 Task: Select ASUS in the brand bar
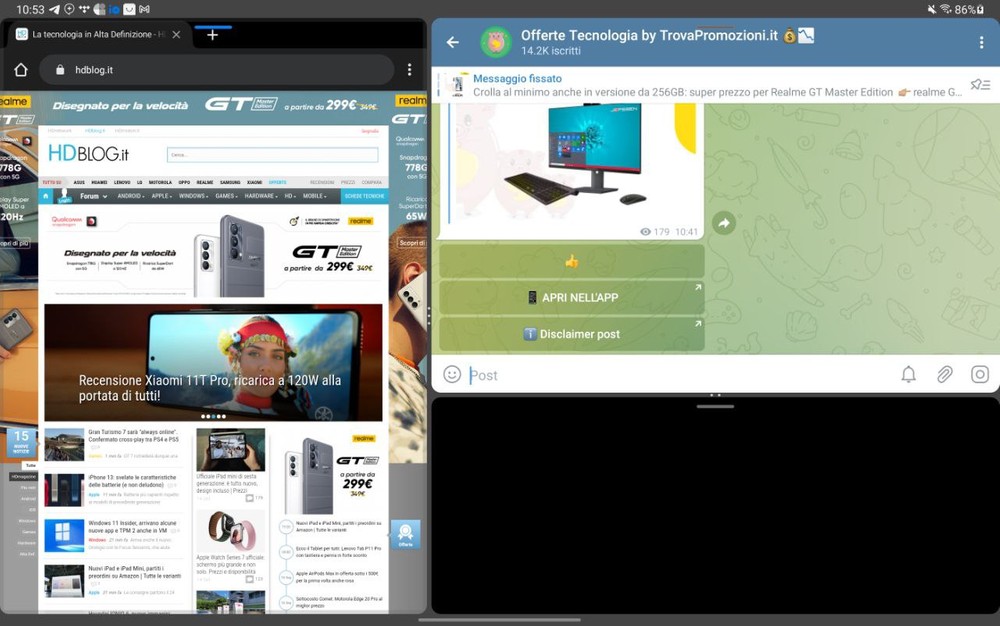pyautogui.click(x=79, y=182)
